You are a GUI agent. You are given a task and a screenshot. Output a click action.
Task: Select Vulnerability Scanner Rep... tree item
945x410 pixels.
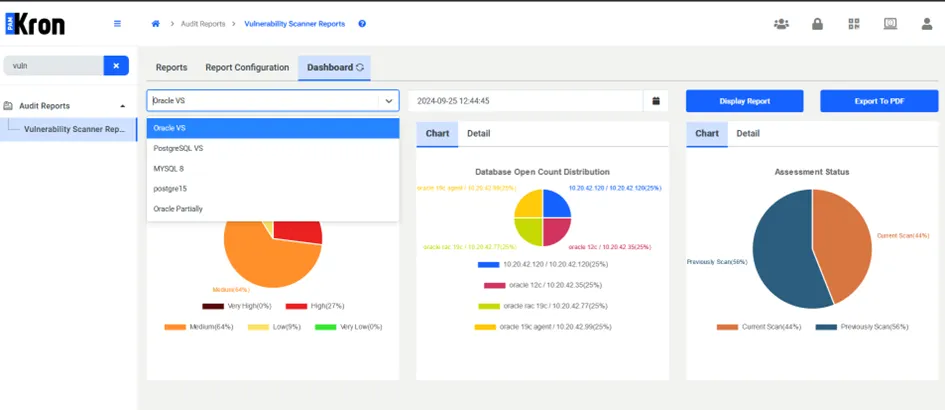(x=69, y=129)
